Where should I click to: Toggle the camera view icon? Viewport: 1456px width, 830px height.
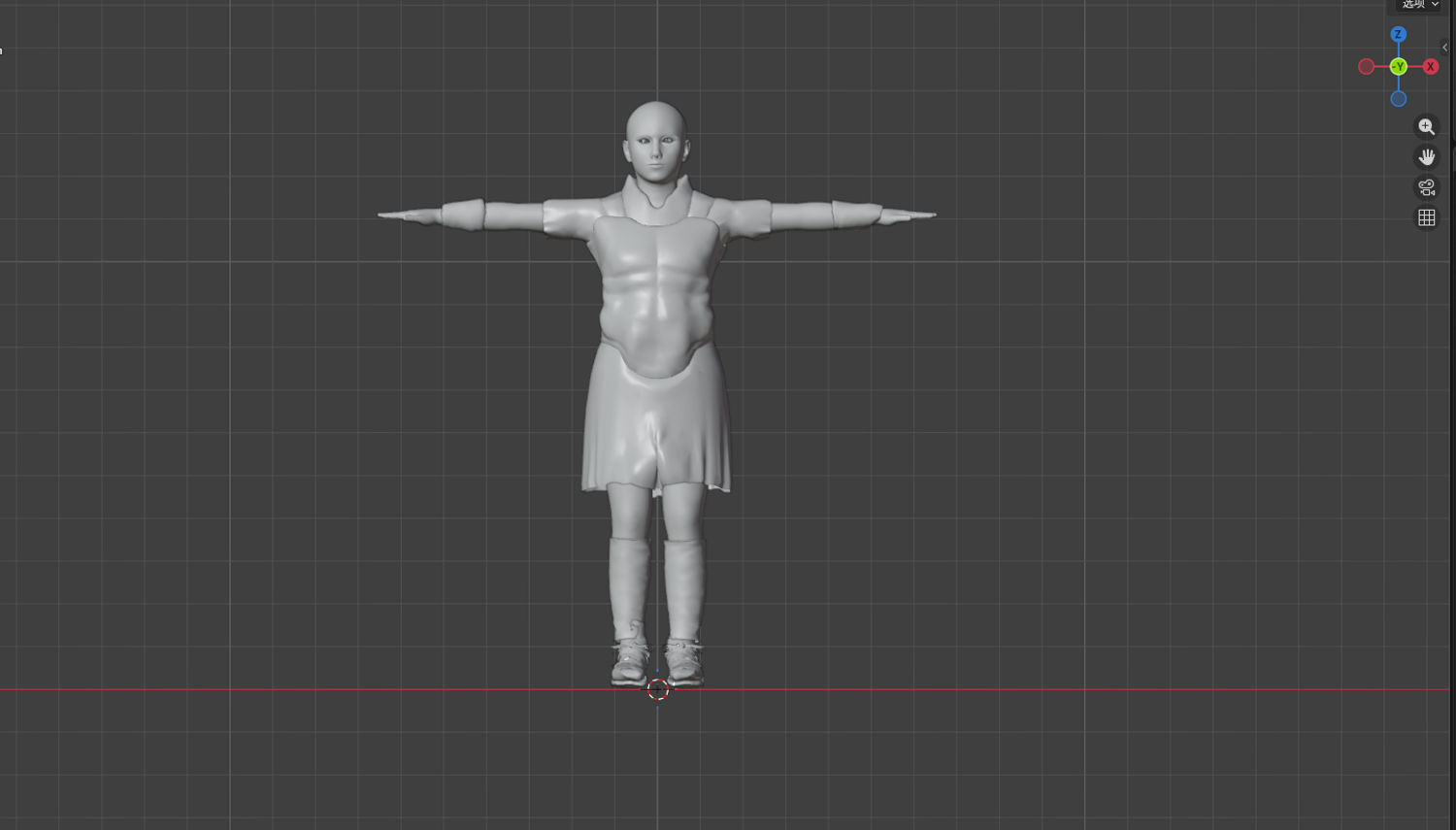pyautogui.click(x=1426, y=187)
